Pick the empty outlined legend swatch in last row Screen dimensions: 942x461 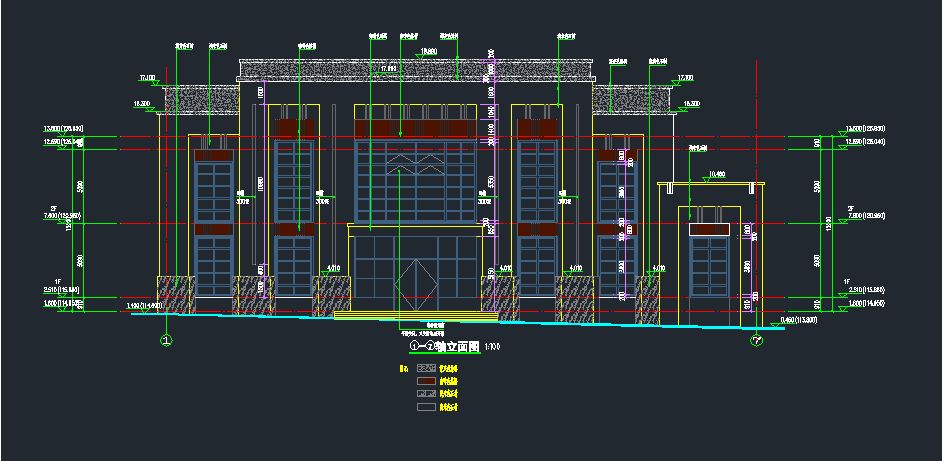click(426, 407)
